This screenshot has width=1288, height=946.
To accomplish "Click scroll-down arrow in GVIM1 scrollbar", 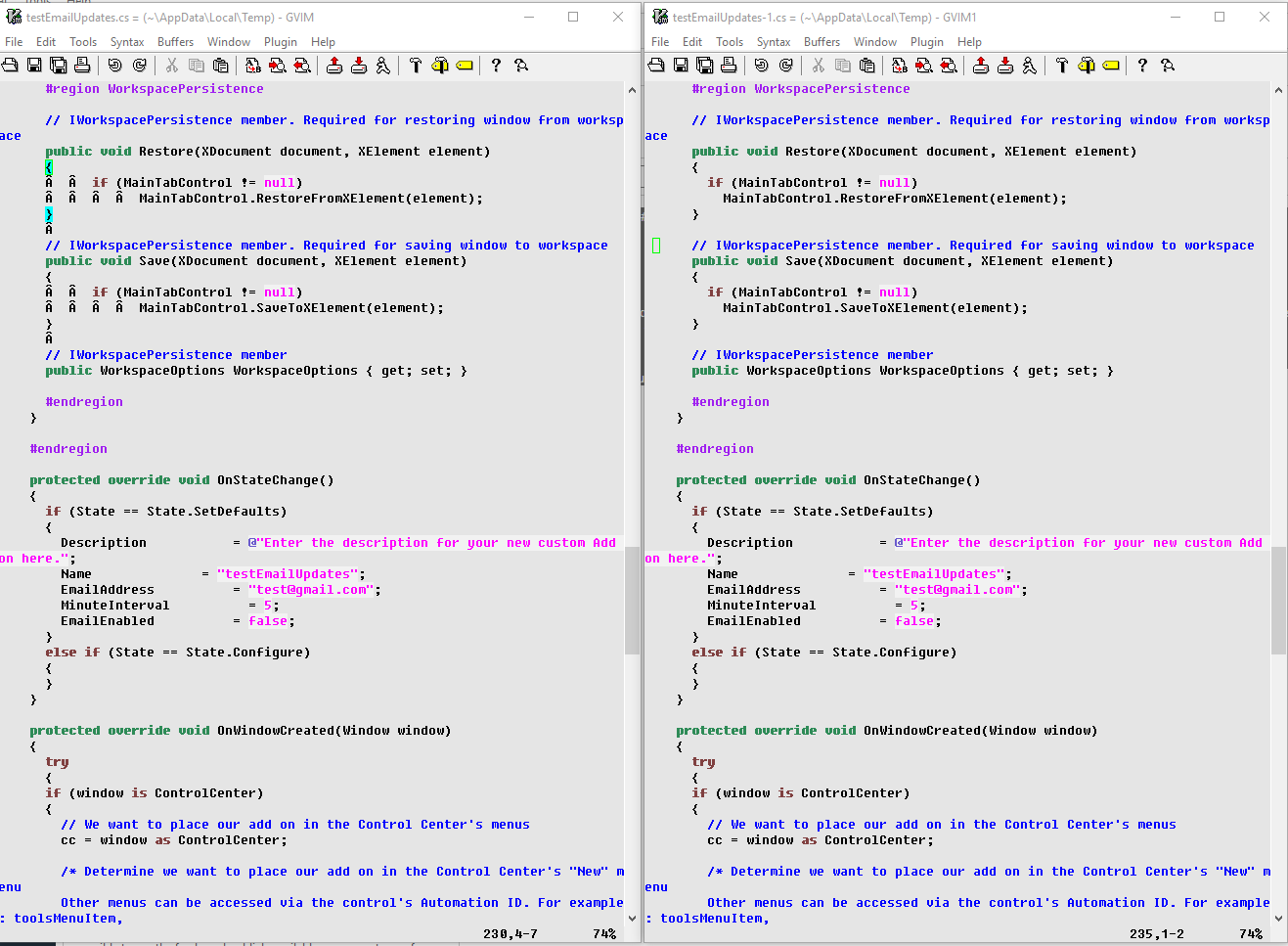I will (x=1278, y=918).
